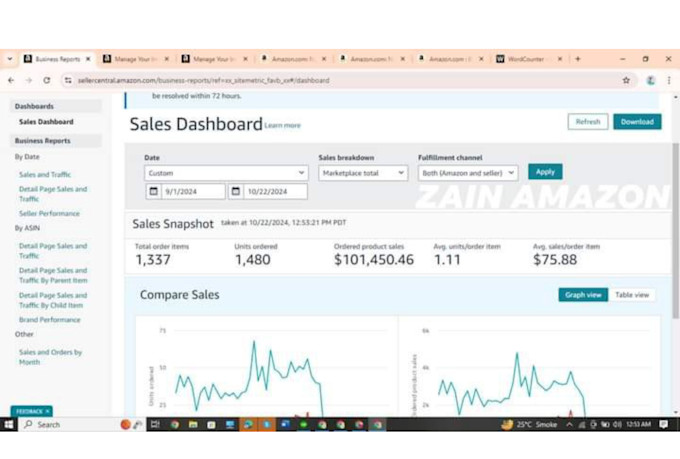Click the Download button

(637, 122)
